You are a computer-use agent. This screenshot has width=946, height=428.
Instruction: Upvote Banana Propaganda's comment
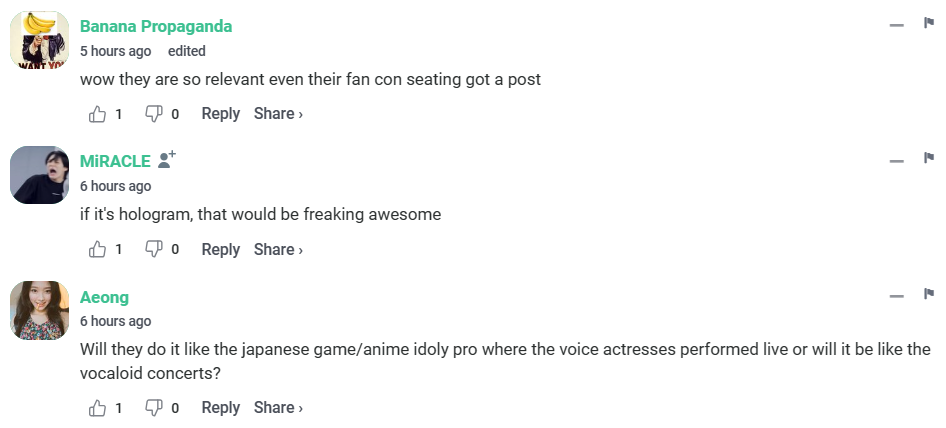[98, 114]
